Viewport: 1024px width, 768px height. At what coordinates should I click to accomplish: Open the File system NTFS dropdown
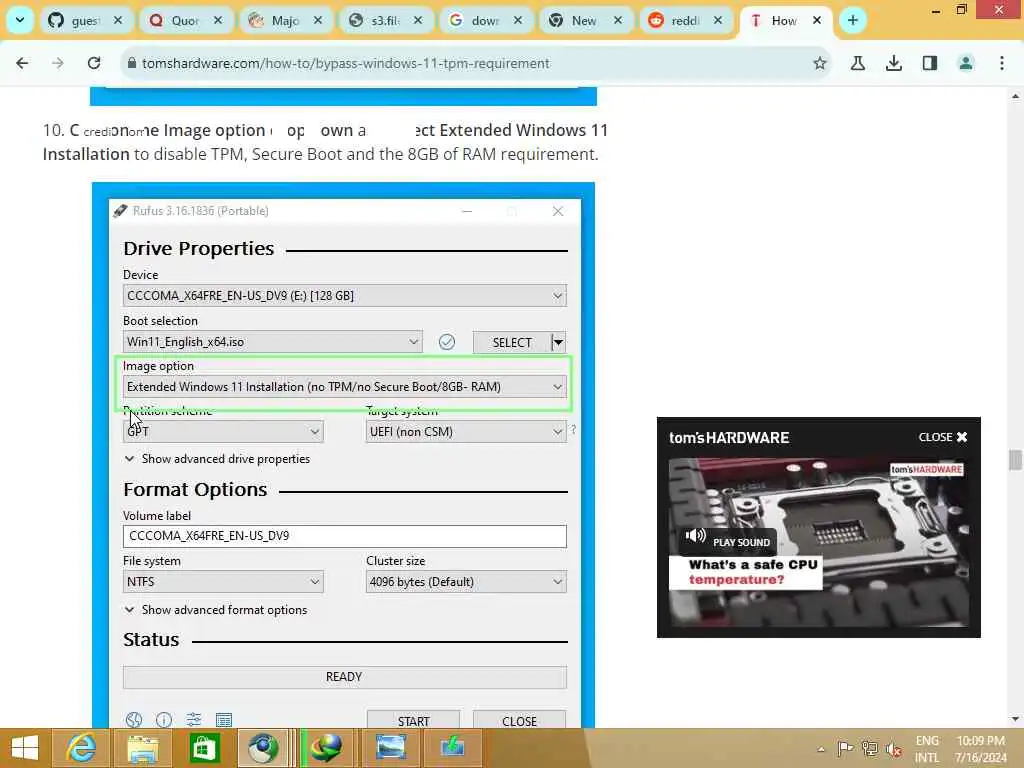[x=223, y=582]
